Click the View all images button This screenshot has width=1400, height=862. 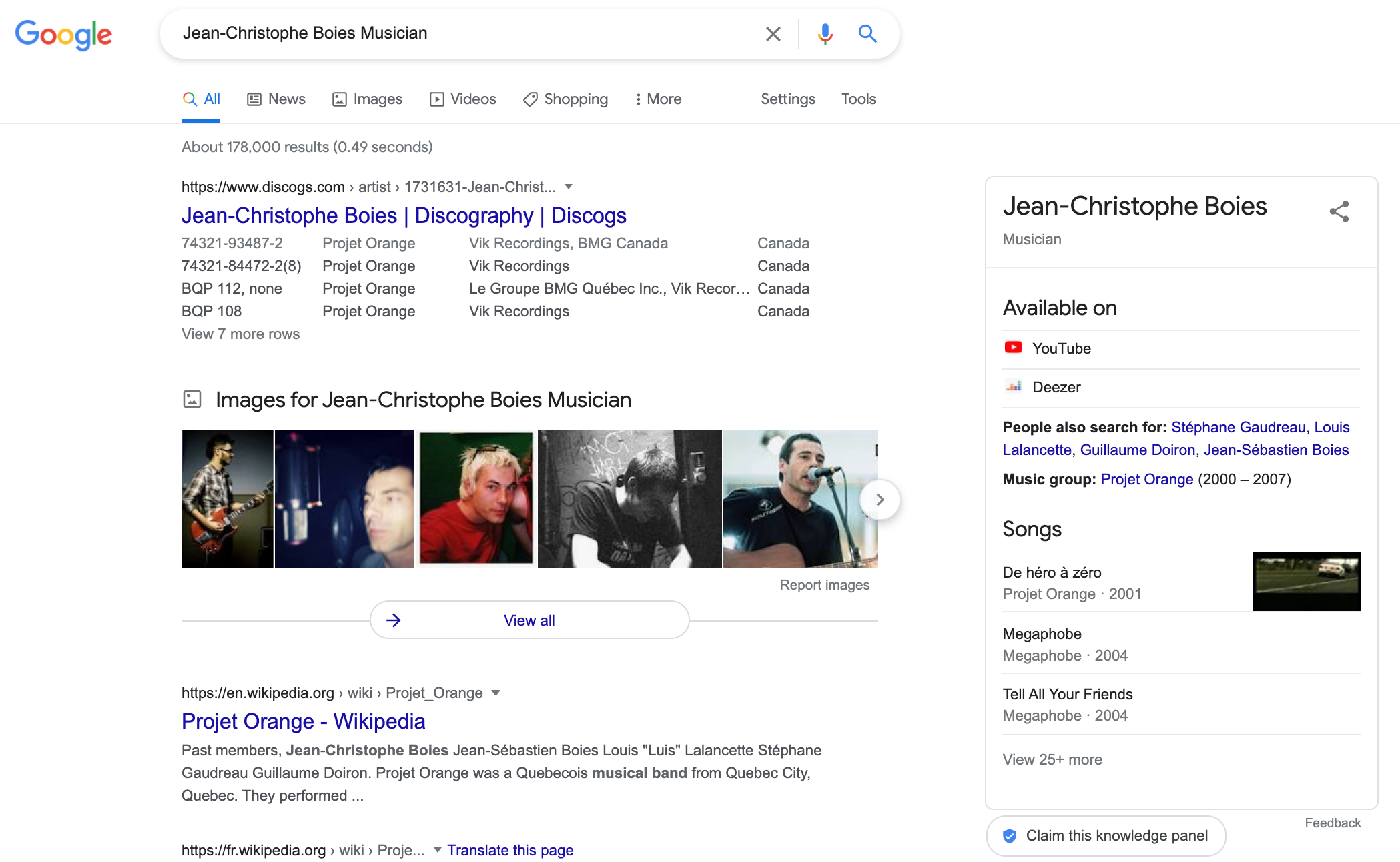(x=529, y=620)
